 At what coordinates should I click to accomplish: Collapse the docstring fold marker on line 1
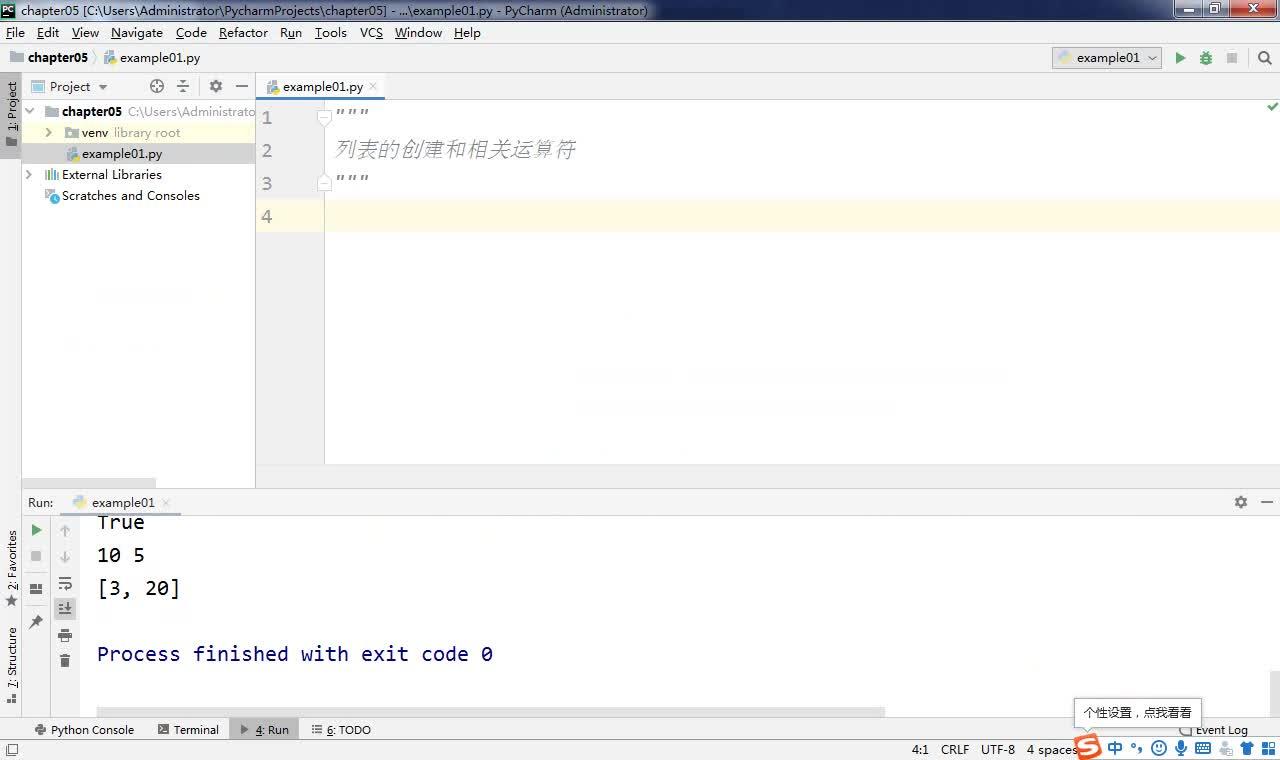click(x=323, y=115)
